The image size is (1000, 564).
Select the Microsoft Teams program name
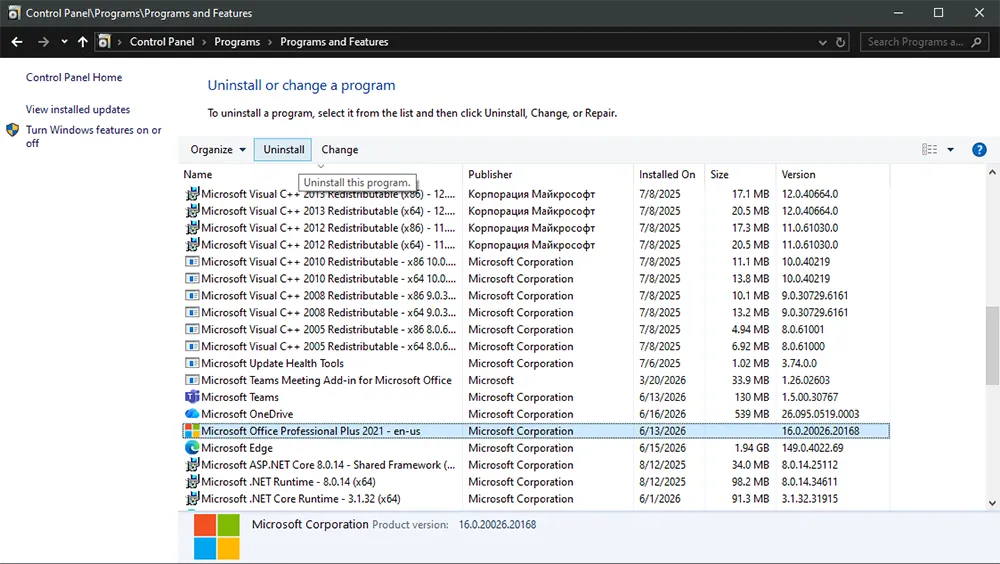coord(240,397)
